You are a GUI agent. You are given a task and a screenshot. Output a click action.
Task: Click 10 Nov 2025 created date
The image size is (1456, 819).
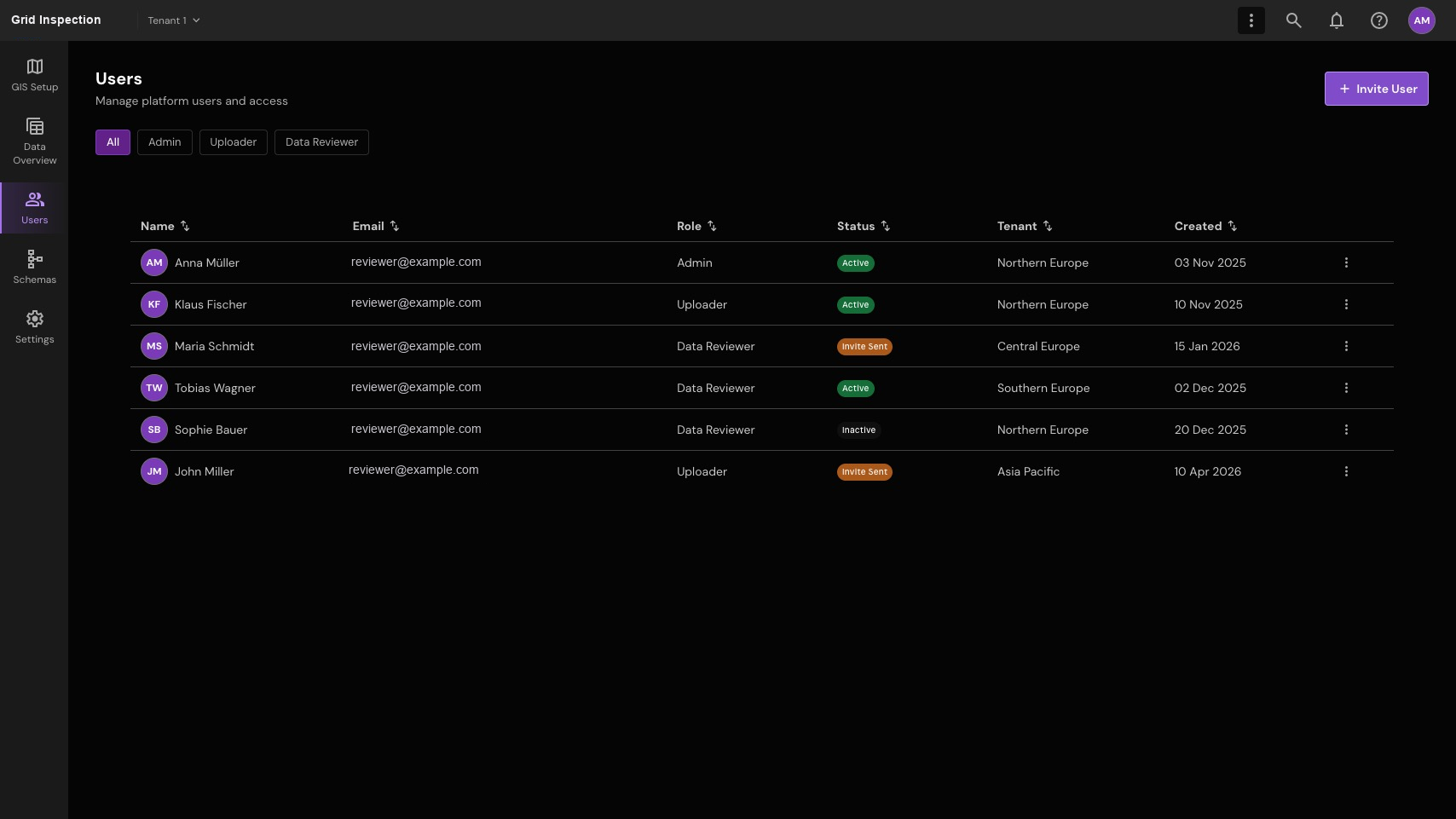click(x=1209, y=304)
